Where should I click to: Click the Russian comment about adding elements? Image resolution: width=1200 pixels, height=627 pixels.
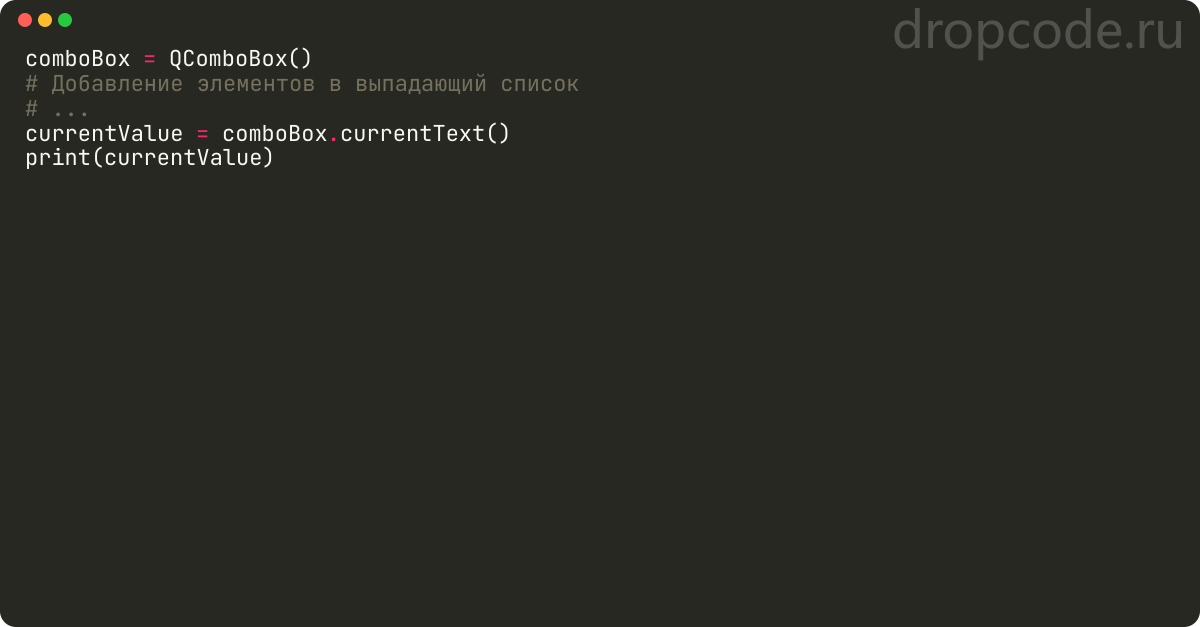(x=302, y=84)
